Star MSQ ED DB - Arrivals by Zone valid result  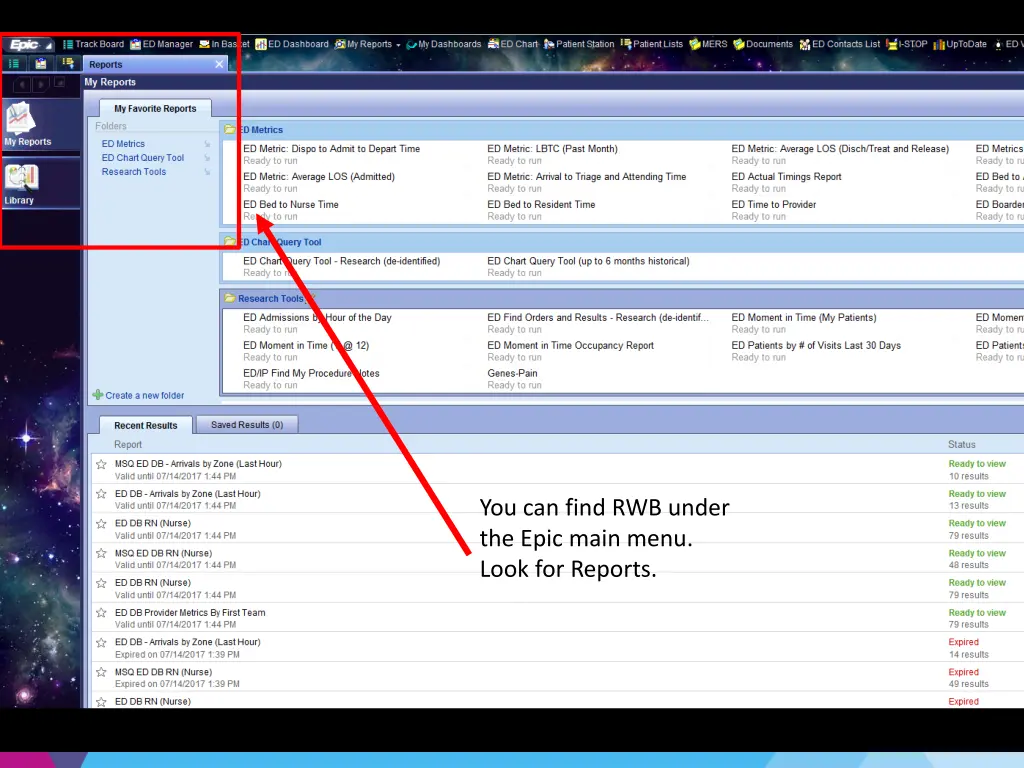click(x=101, y=464)
